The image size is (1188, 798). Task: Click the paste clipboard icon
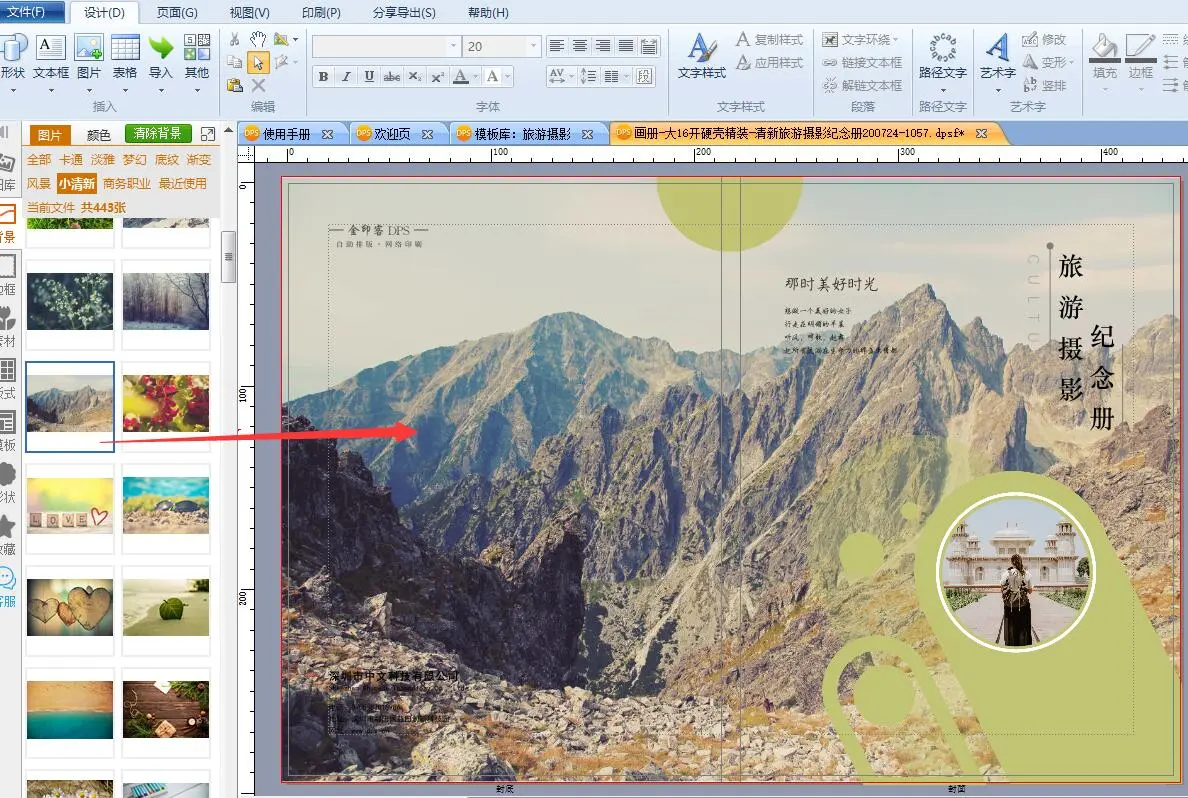coord(235,85)
